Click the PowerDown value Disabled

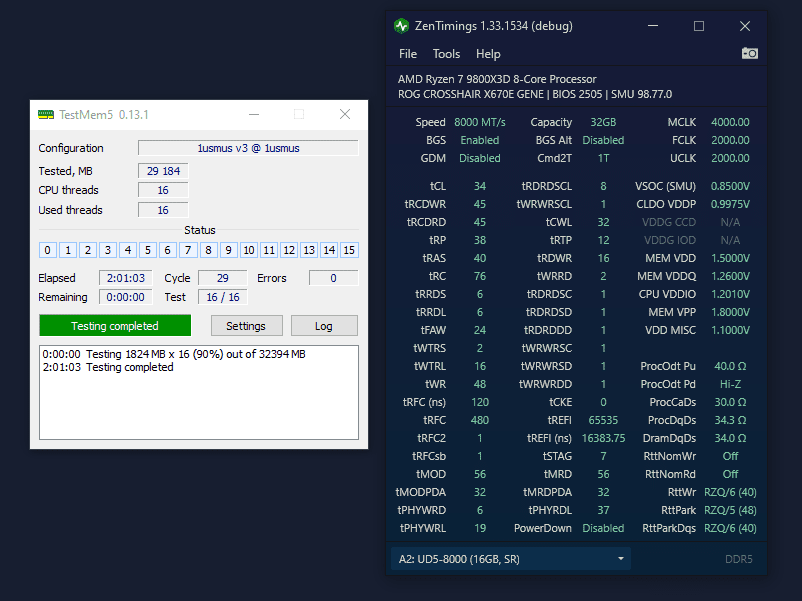click(603, 528)
